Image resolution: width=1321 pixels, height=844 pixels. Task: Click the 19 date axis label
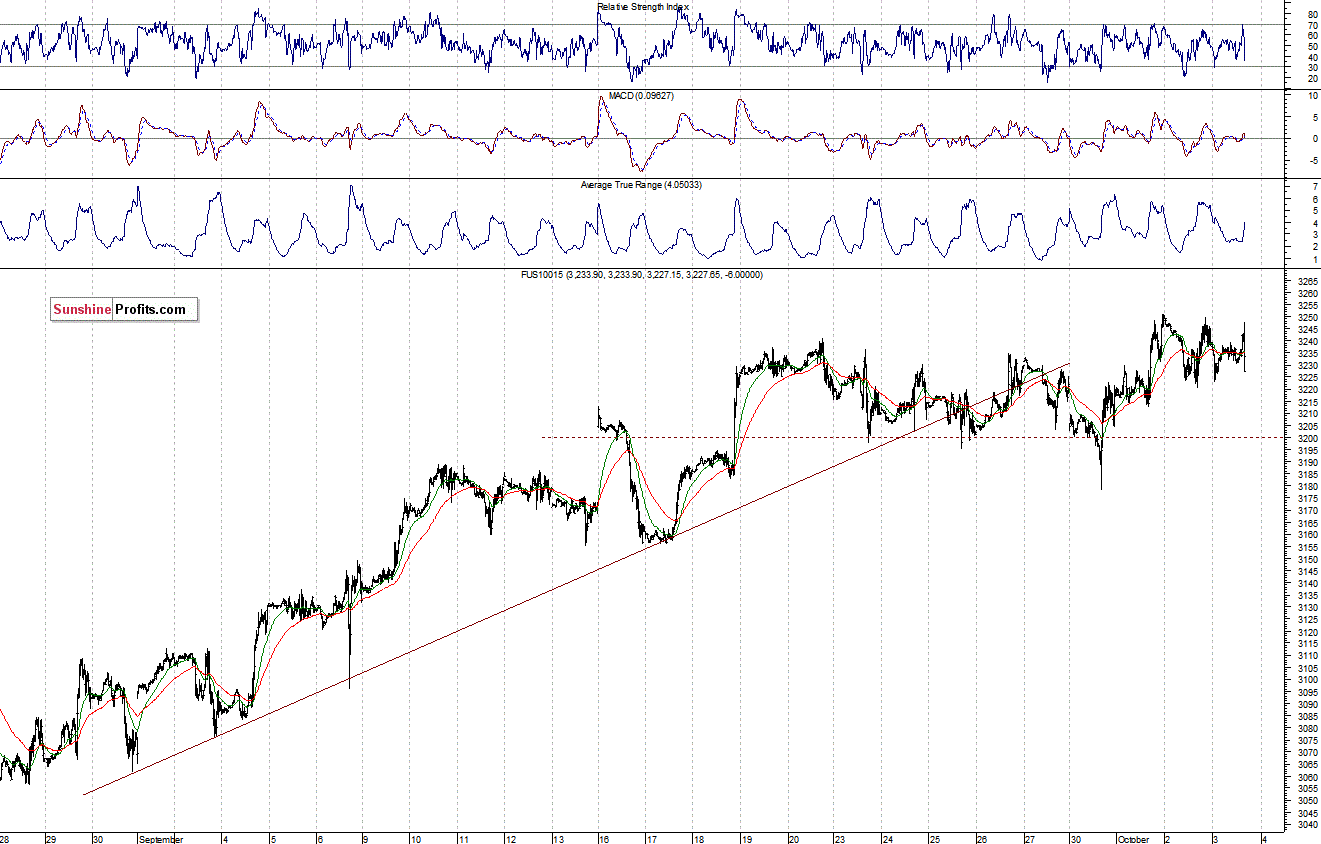tap(746, 838)
